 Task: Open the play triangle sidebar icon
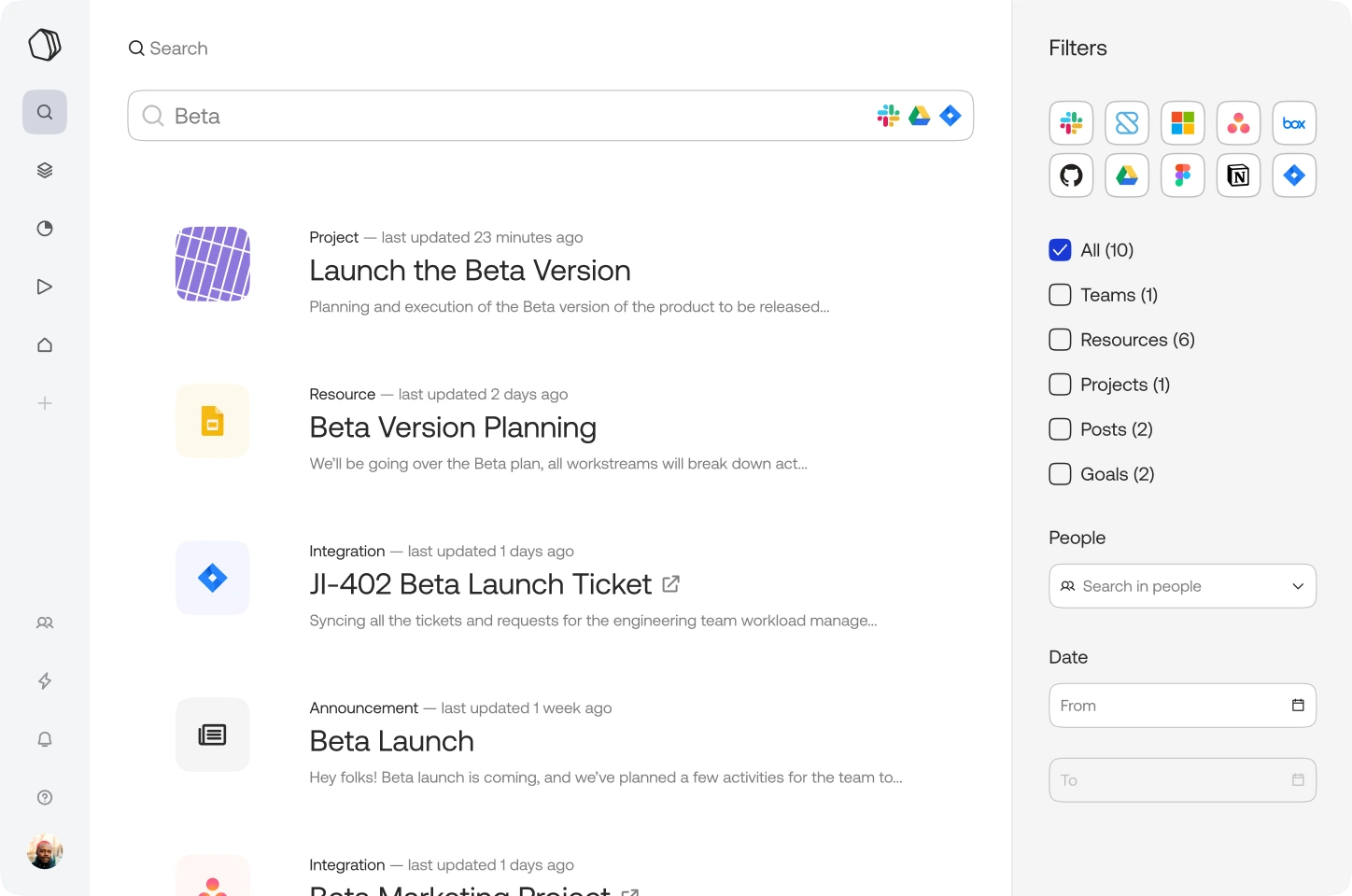click(45, 287)
